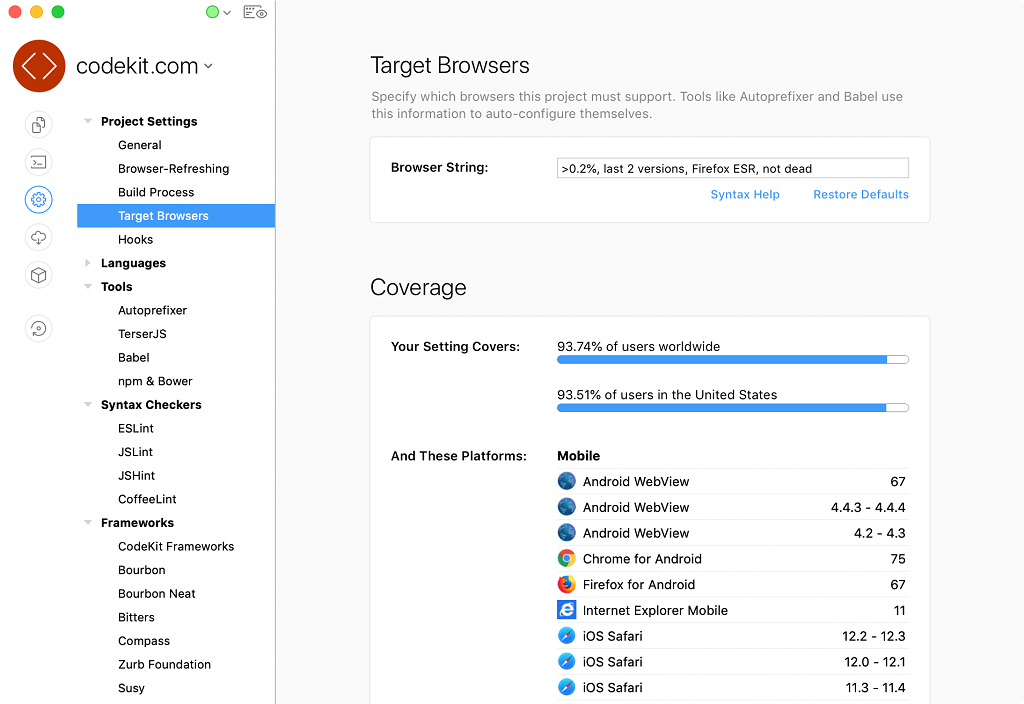
Task: Collapse the Tools section
Action: (88, 286)
